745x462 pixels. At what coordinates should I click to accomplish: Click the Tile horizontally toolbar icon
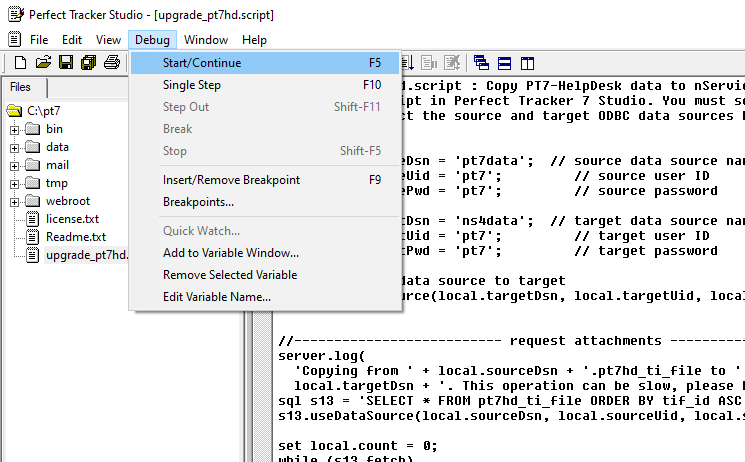pos(505,63)
